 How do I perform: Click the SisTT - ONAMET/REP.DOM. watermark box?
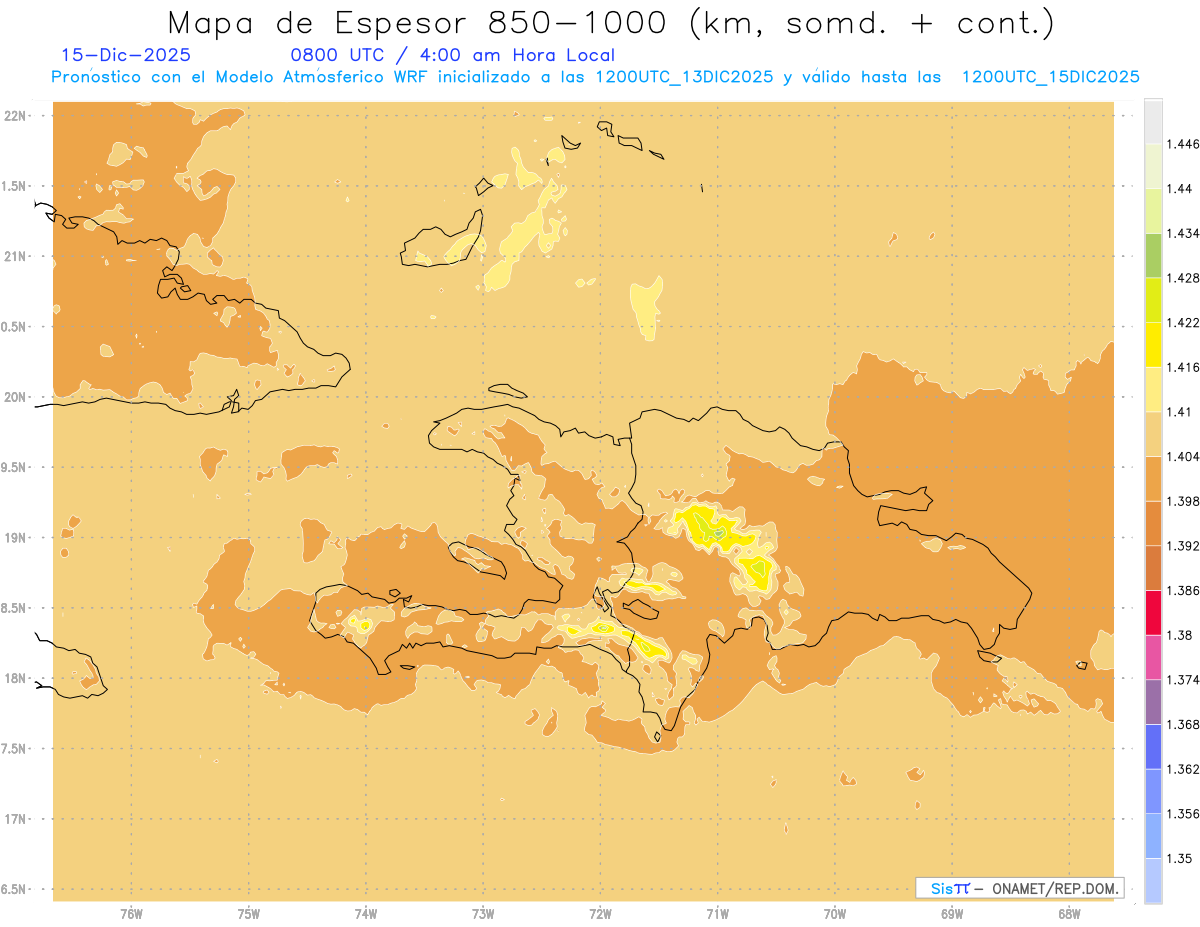[x=1020, y=888]
